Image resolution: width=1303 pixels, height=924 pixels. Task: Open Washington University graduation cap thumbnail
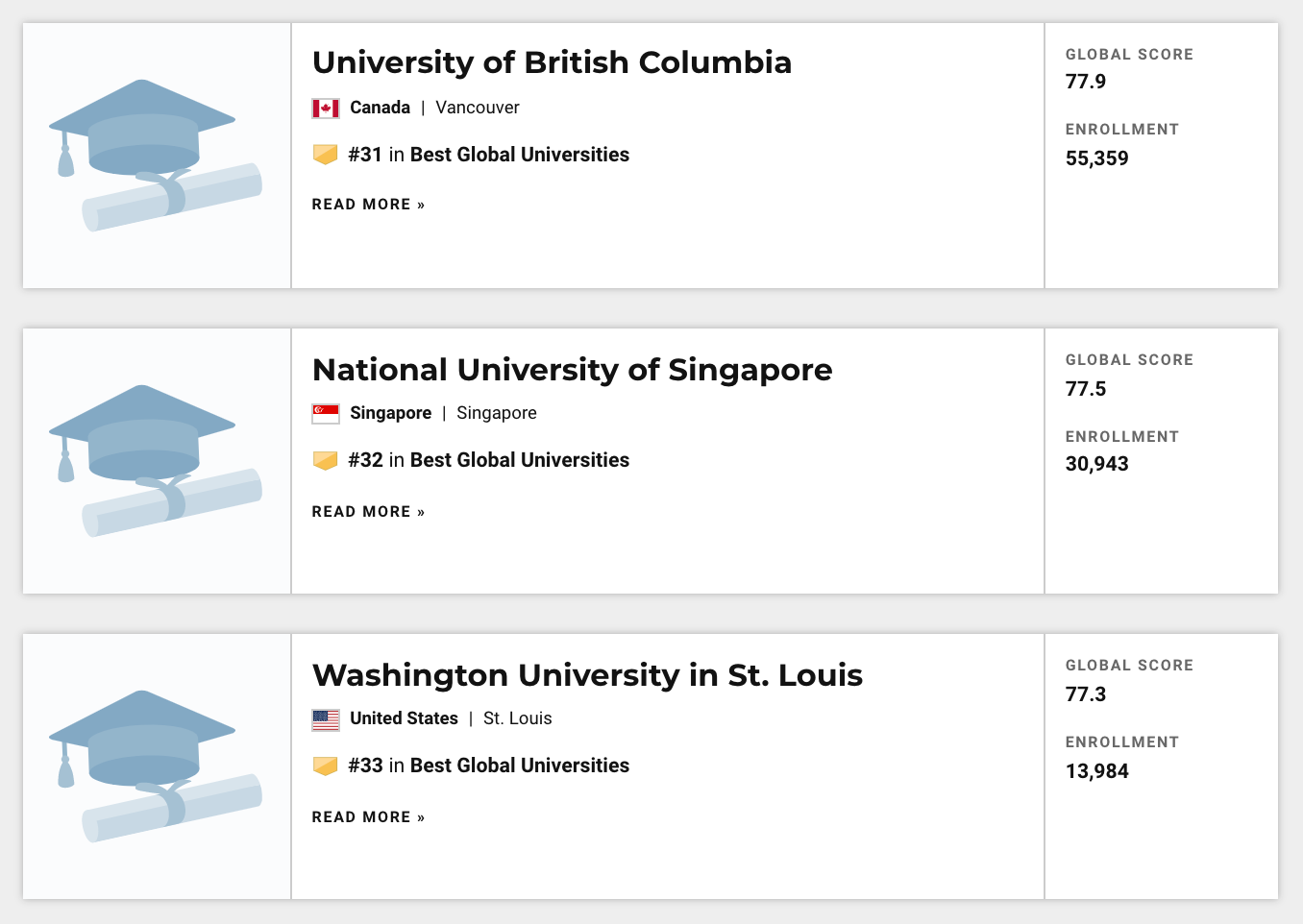(x=157, y=766)
